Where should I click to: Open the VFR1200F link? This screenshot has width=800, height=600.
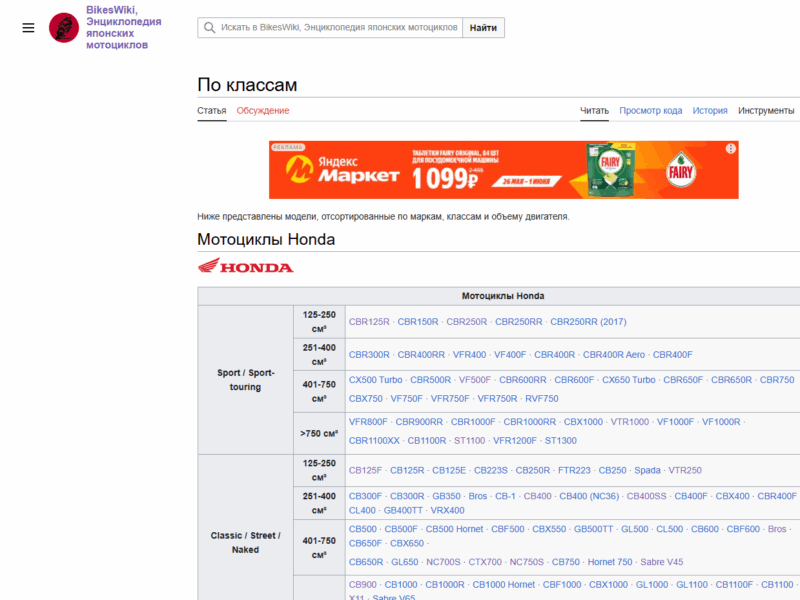[x=515, y=441]
